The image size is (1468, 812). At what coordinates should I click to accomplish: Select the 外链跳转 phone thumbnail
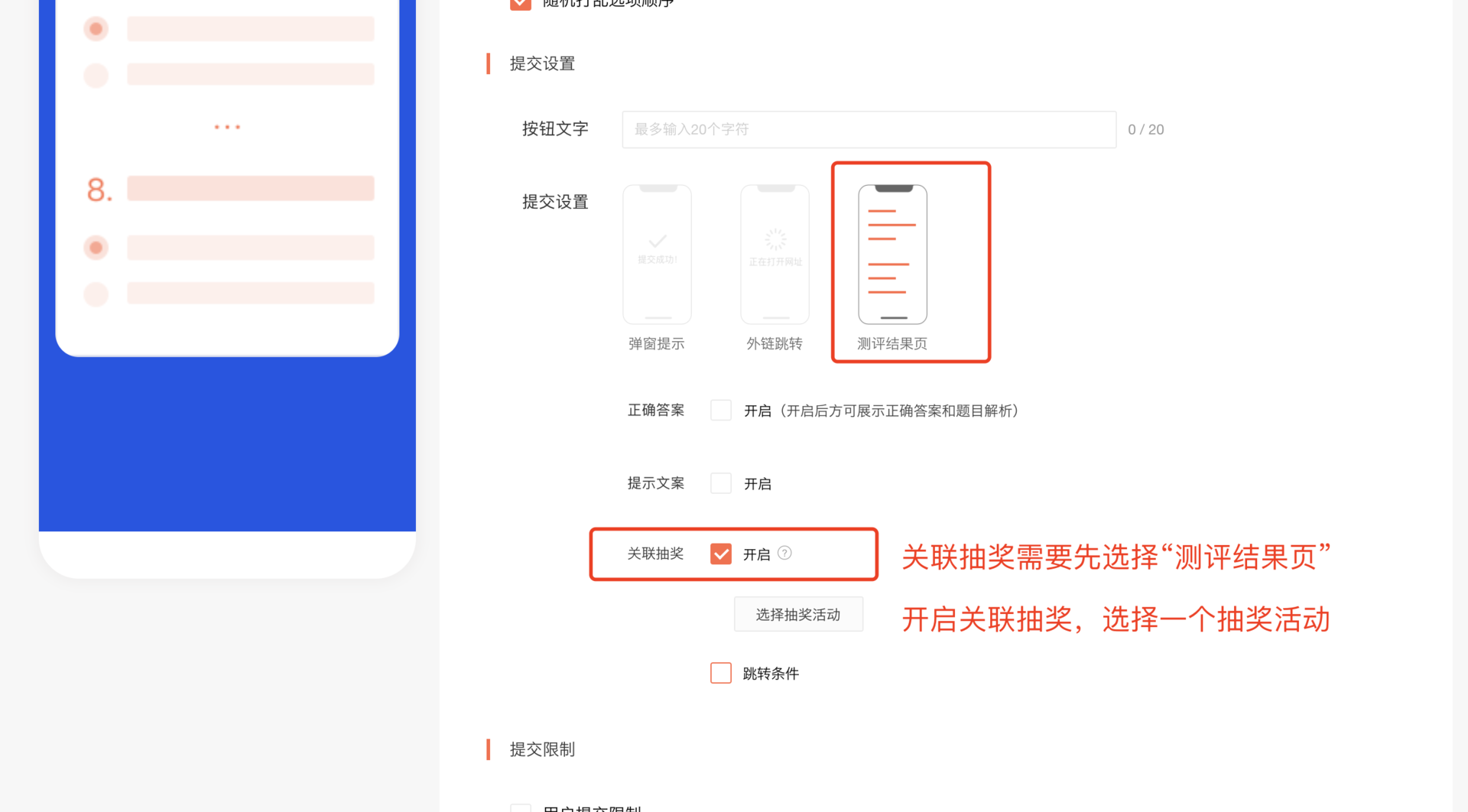[775, 255]
